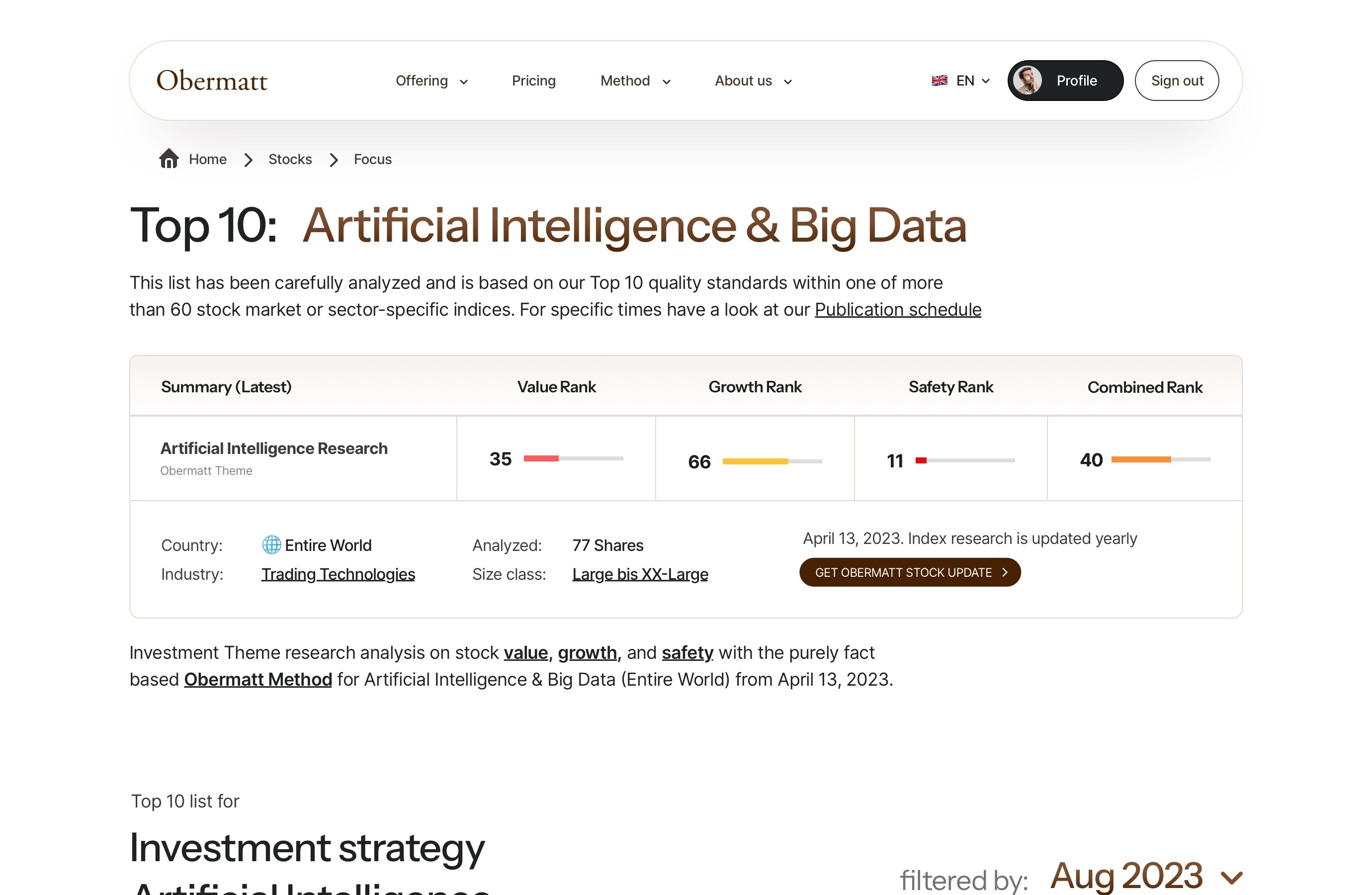Click the Obermatt logo
The width and height of the screenshot is (1372, 895).
212,80
